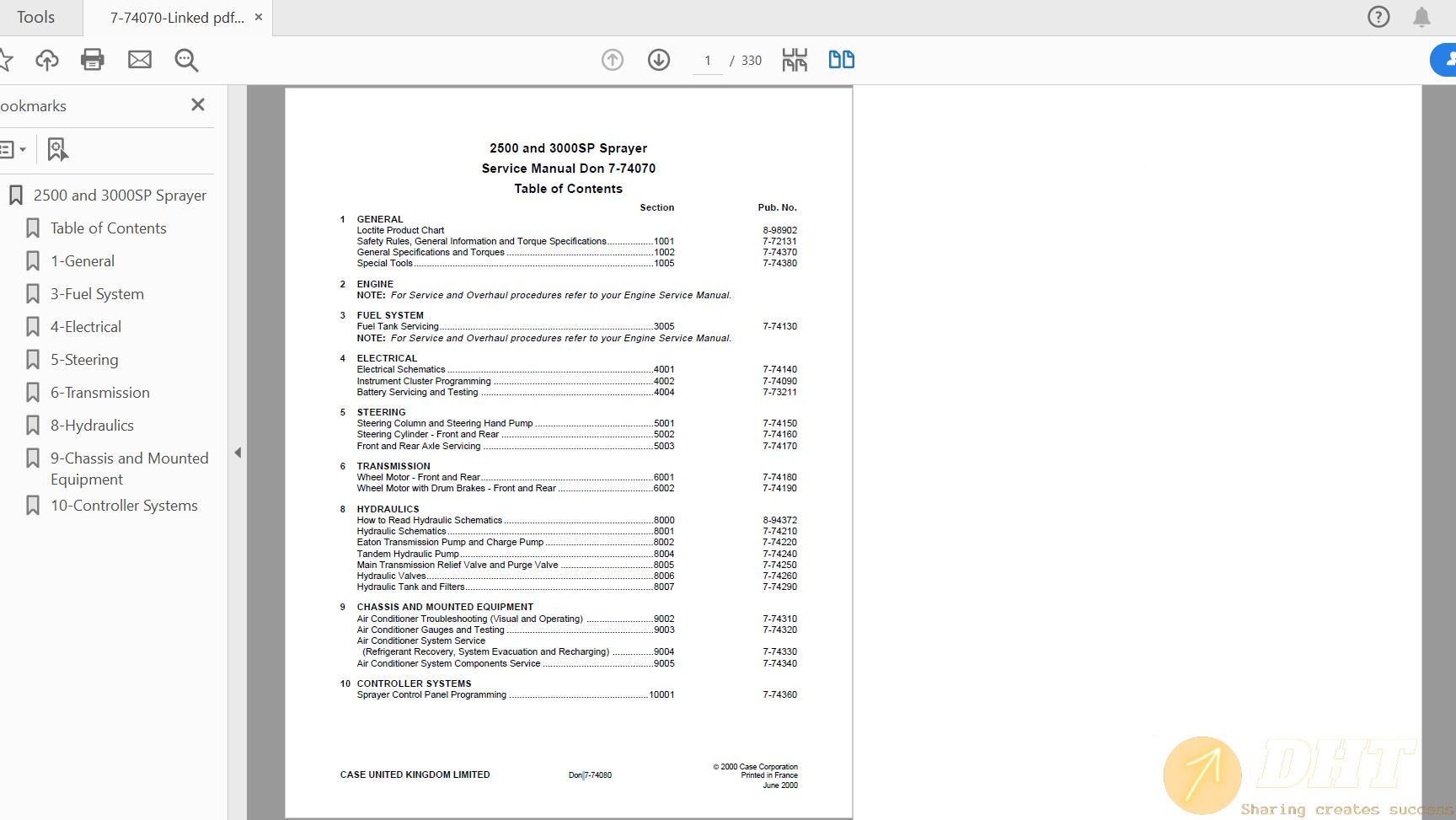Collapse the bookmarks pane with side arrow
This screenshot has height=820, width=1456.
click(238, 453)
